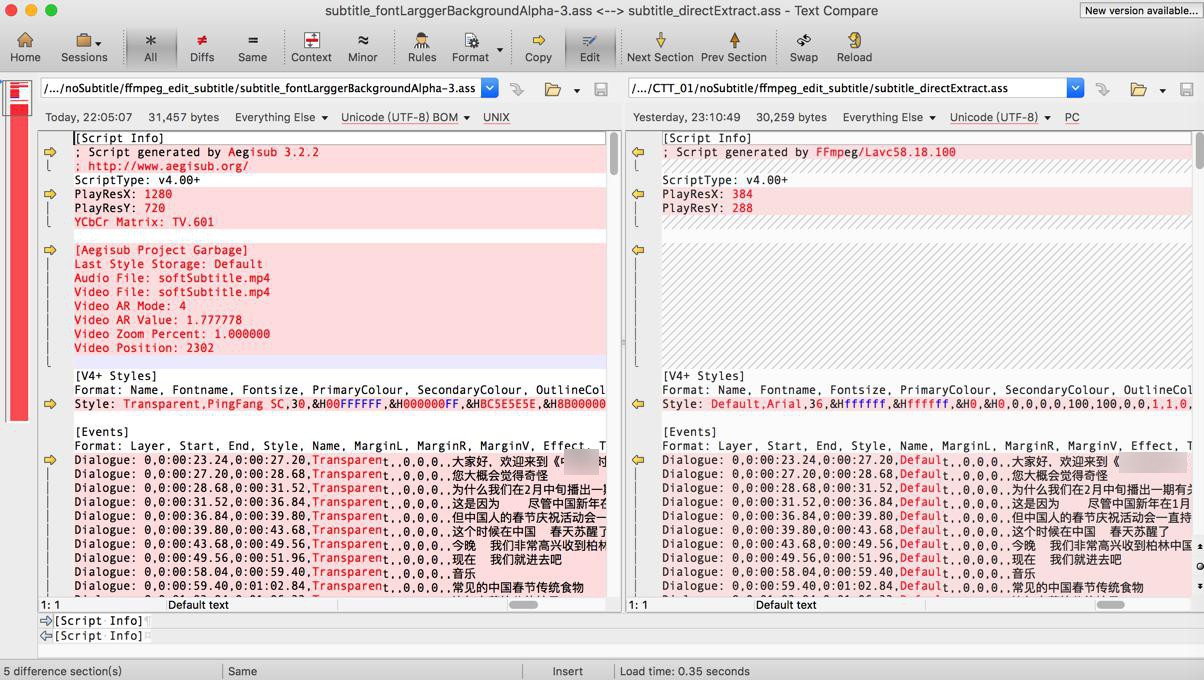Reload the compared files
The image size is (1204, 680).
tap(854, 47)
